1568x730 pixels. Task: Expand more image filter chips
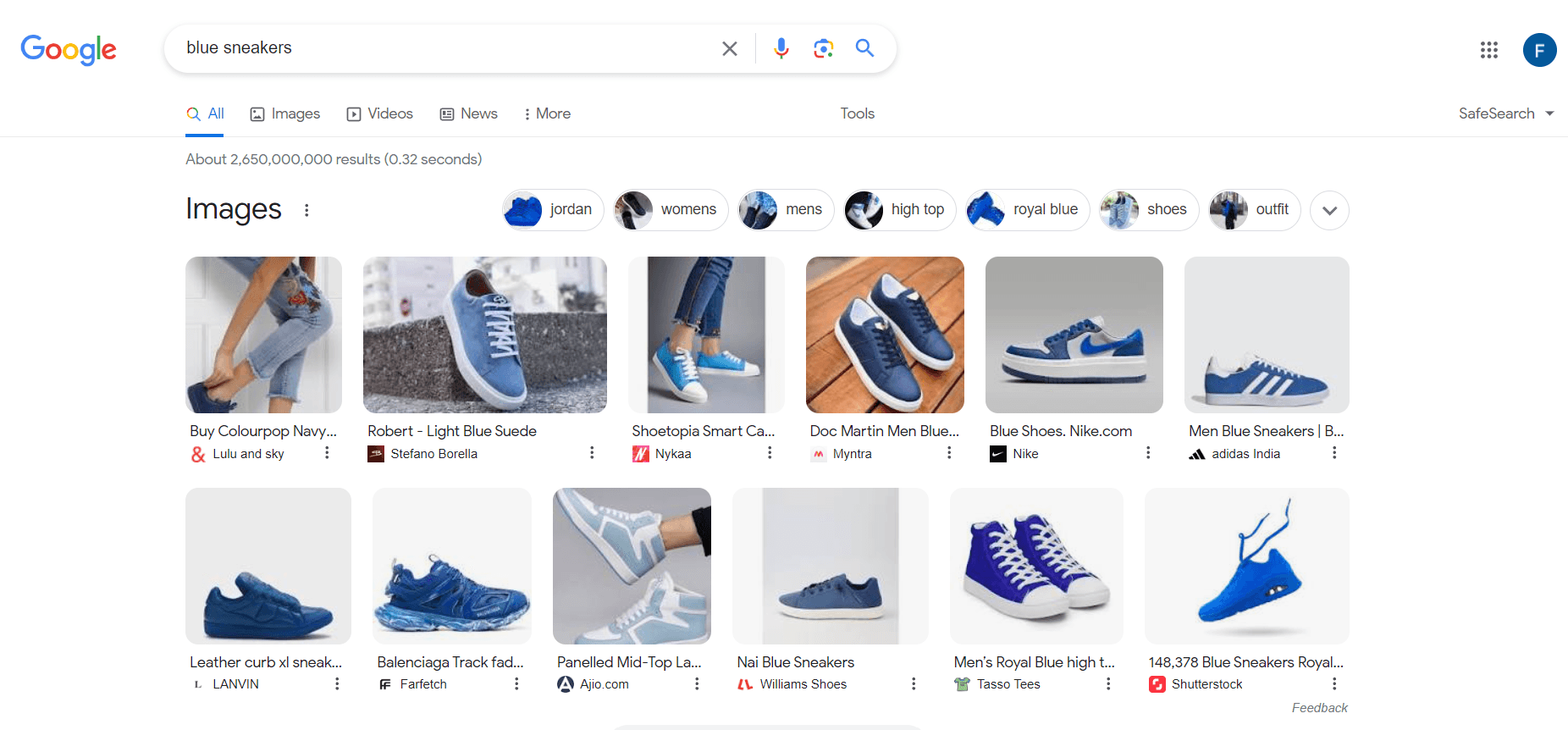pyautogui.click(x=1328, y=210)
